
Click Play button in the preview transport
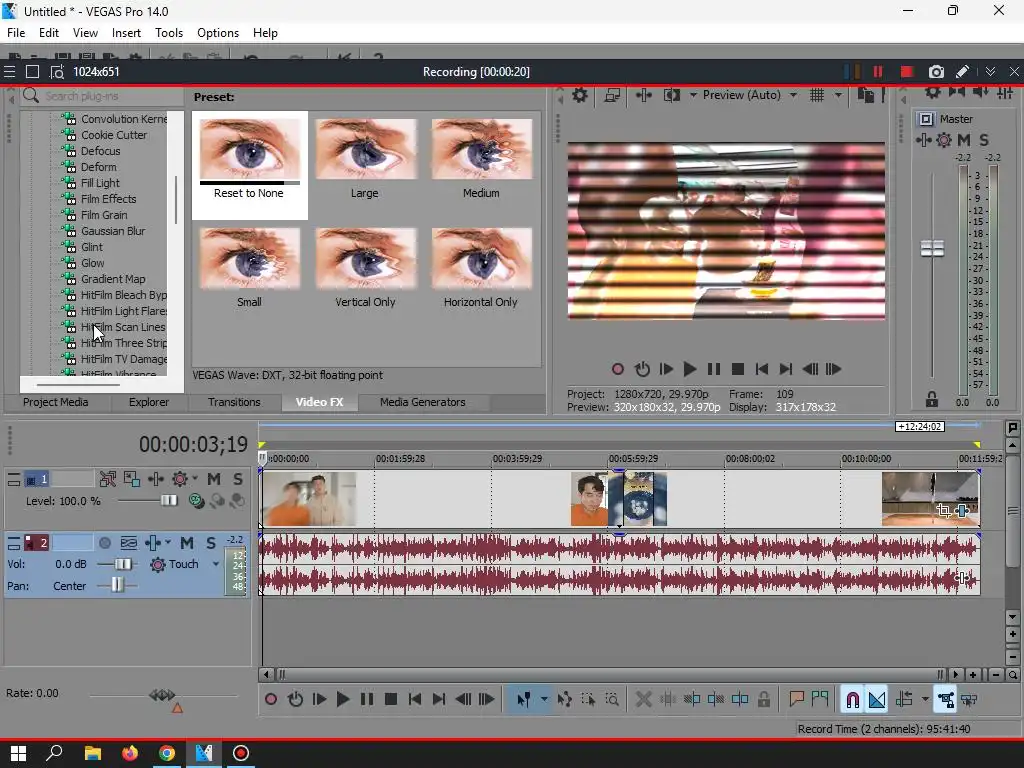click(x=690, y=369)
